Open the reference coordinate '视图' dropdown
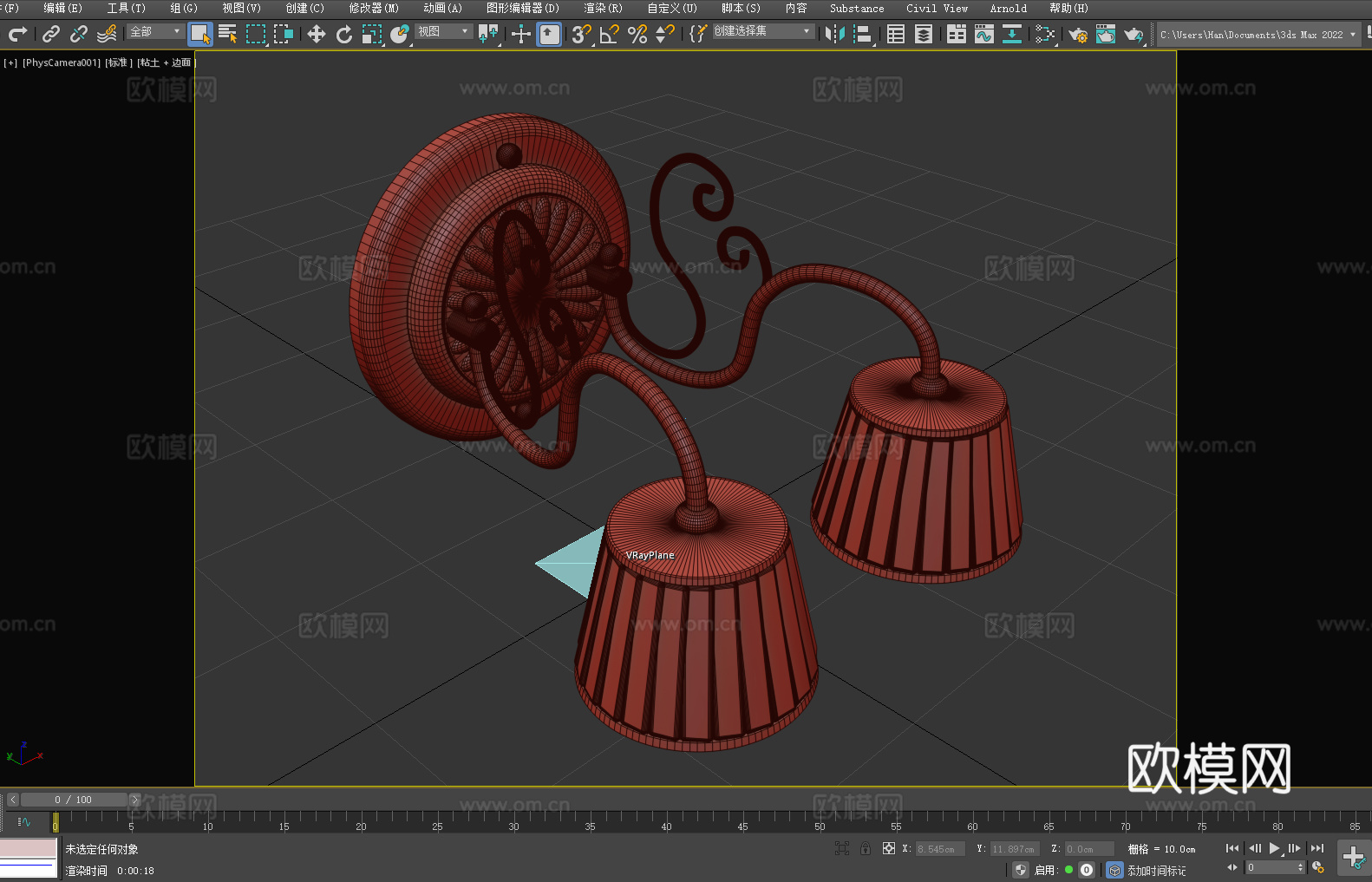The image size is (1372, 882). tap(443, 31)
